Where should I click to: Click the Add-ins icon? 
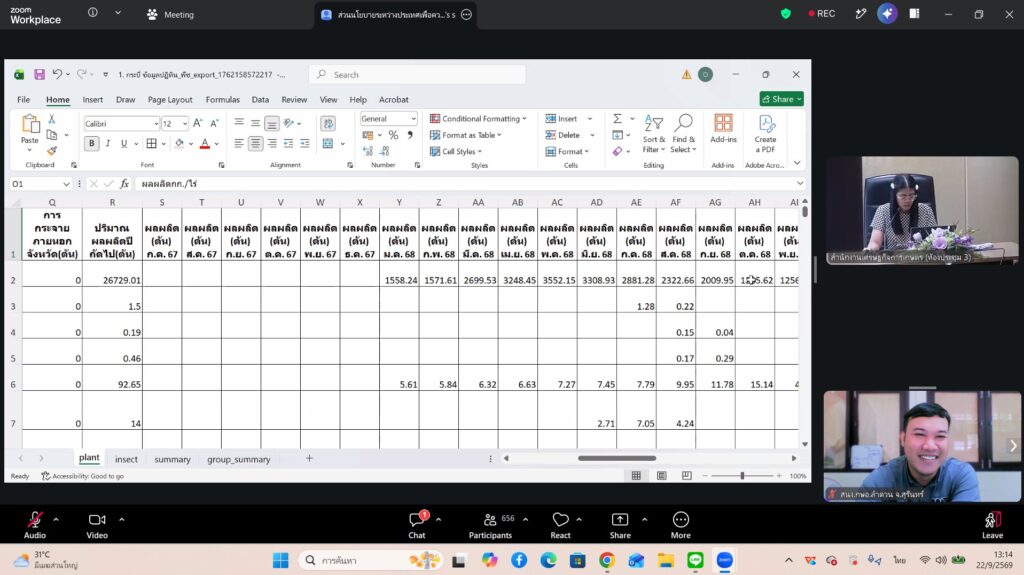[723, 129]
